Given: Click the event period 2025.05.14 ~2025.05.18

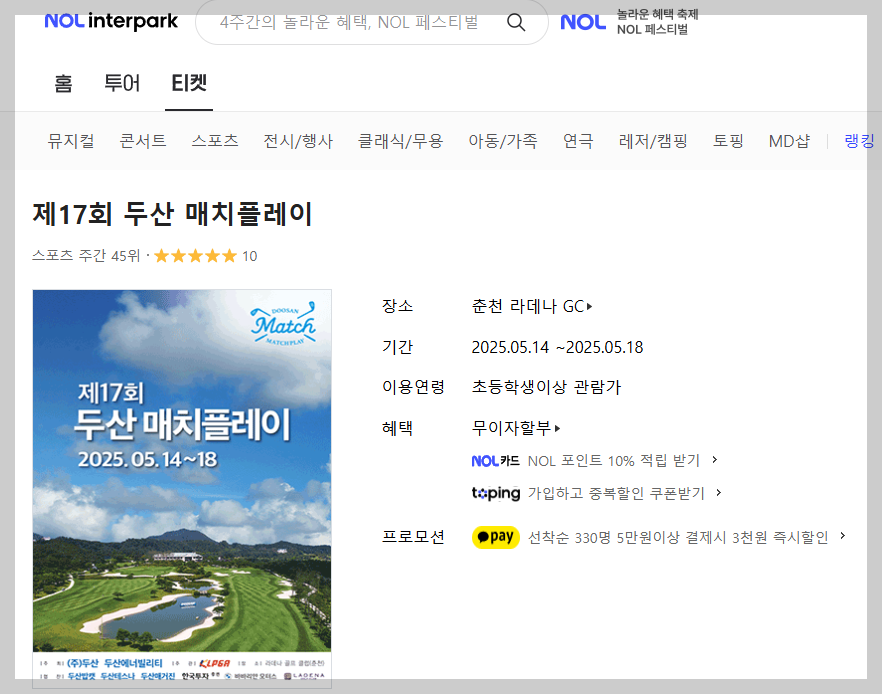Looking at the screenshot, I should tap(557, 348).
